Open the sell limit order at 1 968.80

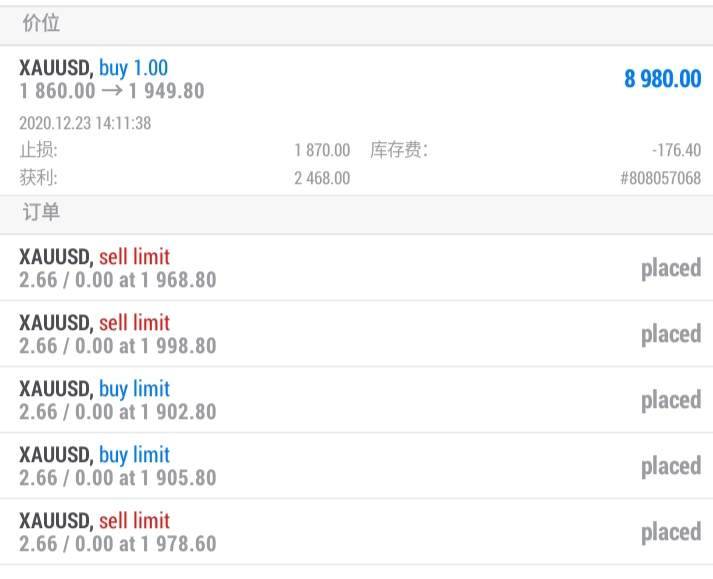click(x=118, y=268)
